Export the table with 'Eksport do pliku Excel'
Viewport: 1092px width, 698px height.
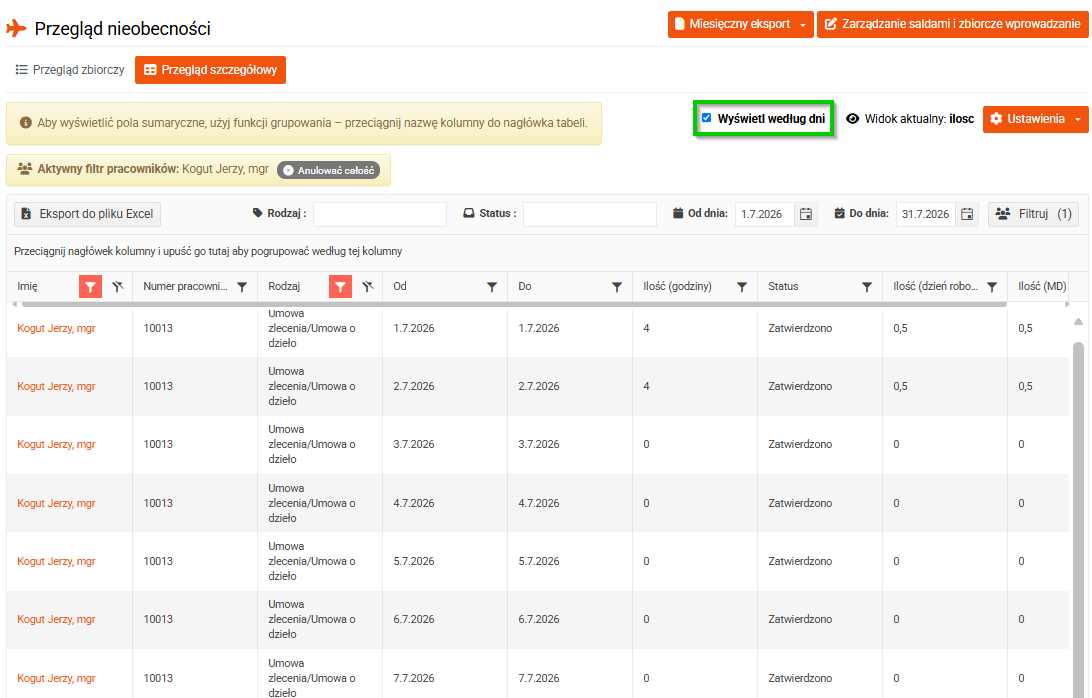[x=88, y=214]
